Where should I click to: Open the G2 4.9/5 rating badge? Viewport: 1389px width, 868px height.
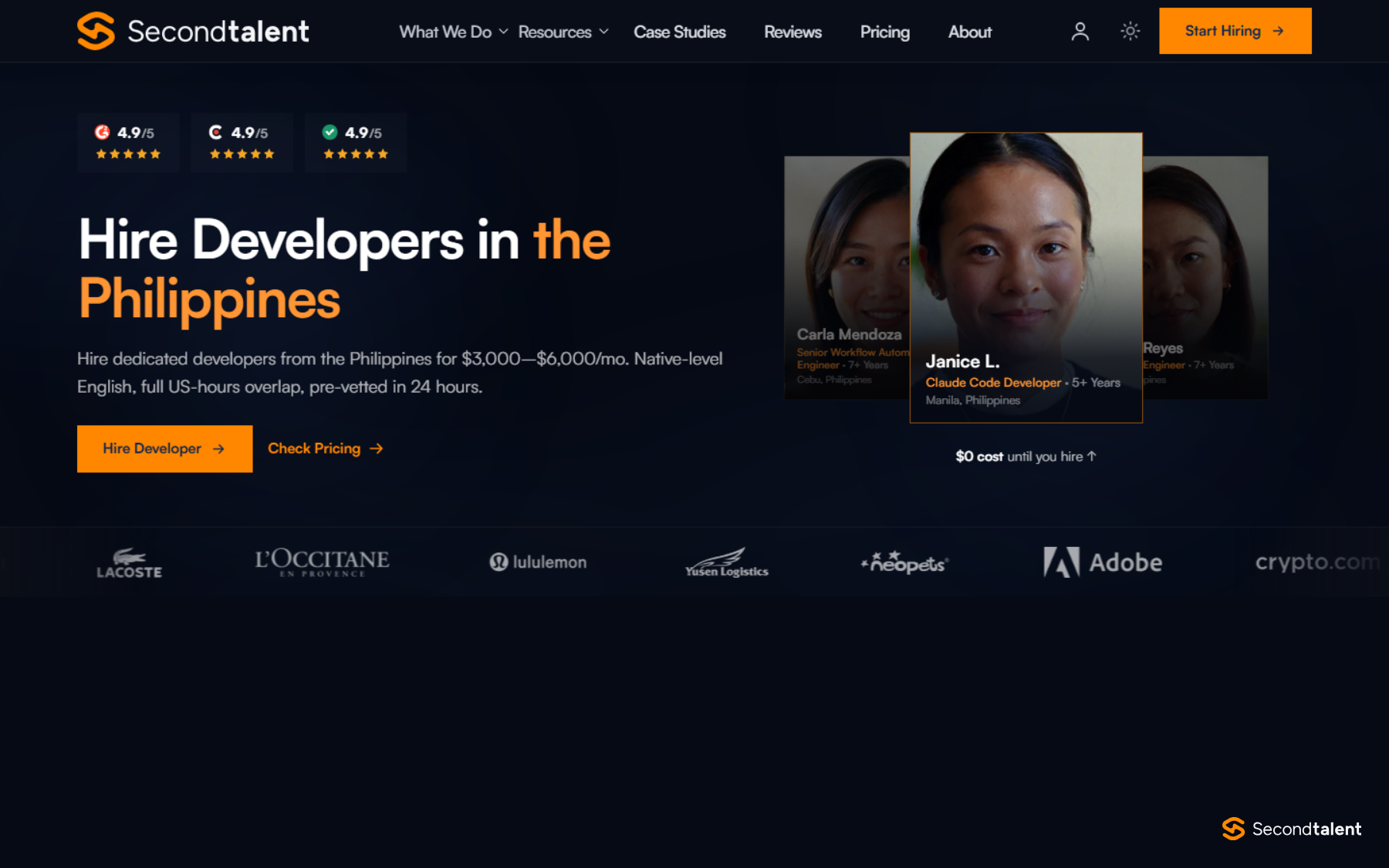(128, 143)
